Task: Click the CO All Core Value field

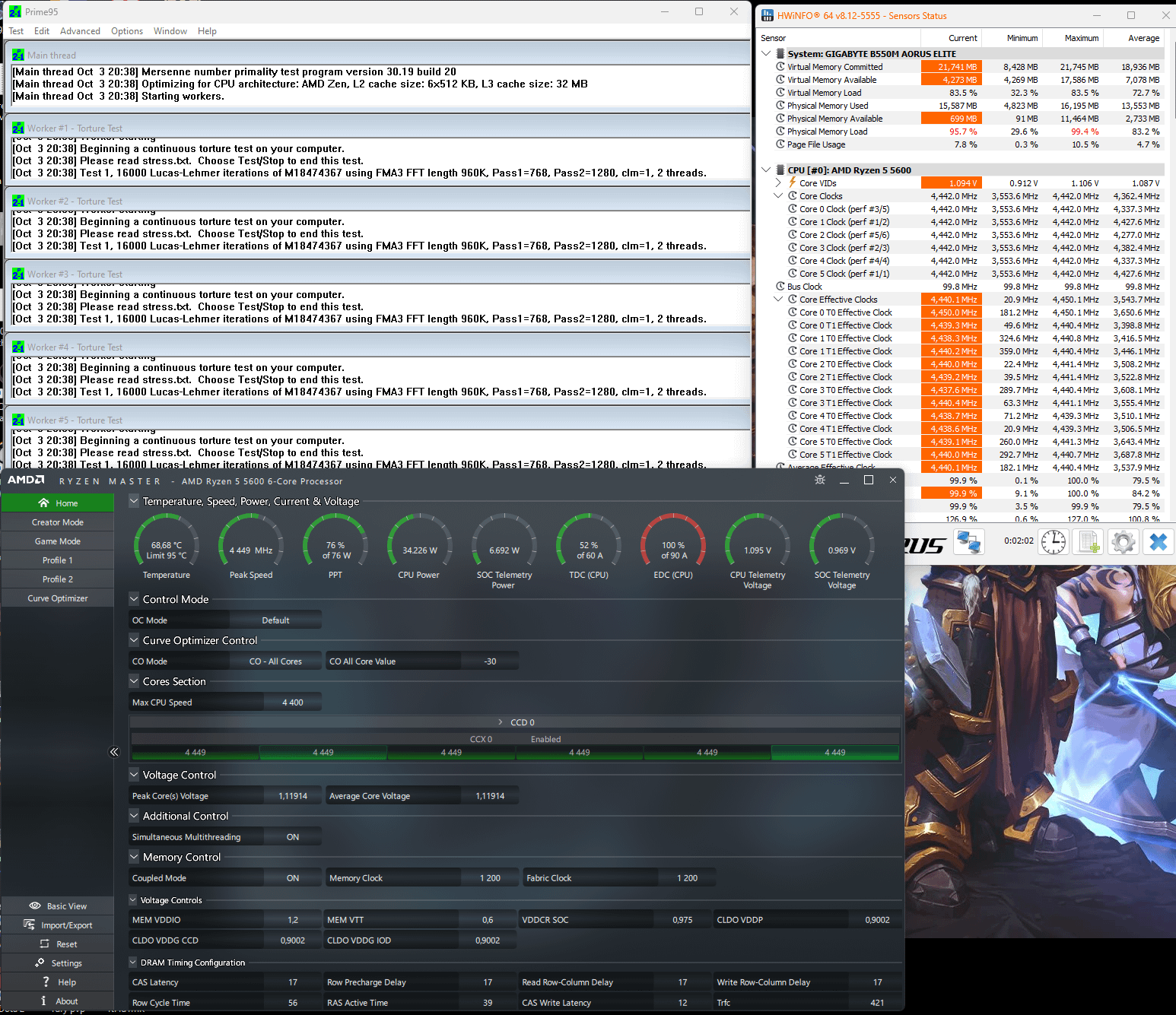Action: [x=490, y=661]
